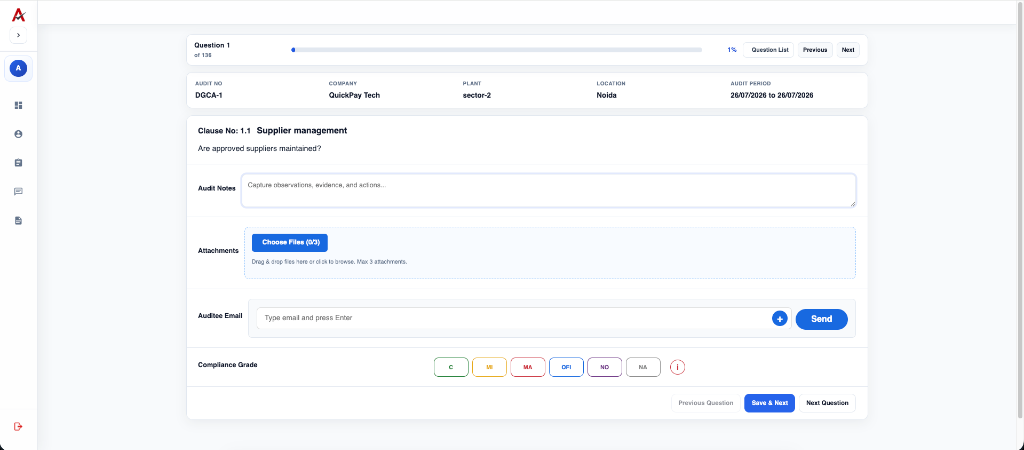This screenshot has width=1024, height=450.
Task: Click the plant value sector-2
Action: pyautogui.click(x=477, y=95)
